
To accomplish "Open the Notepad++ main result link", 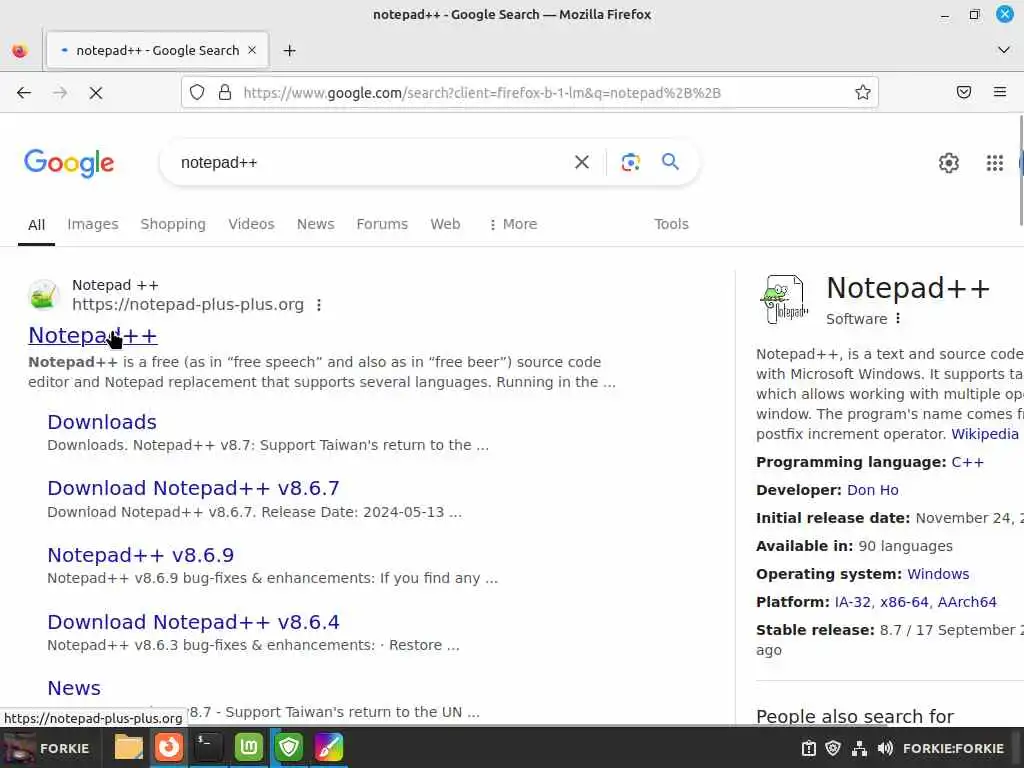I will [93, 335].
